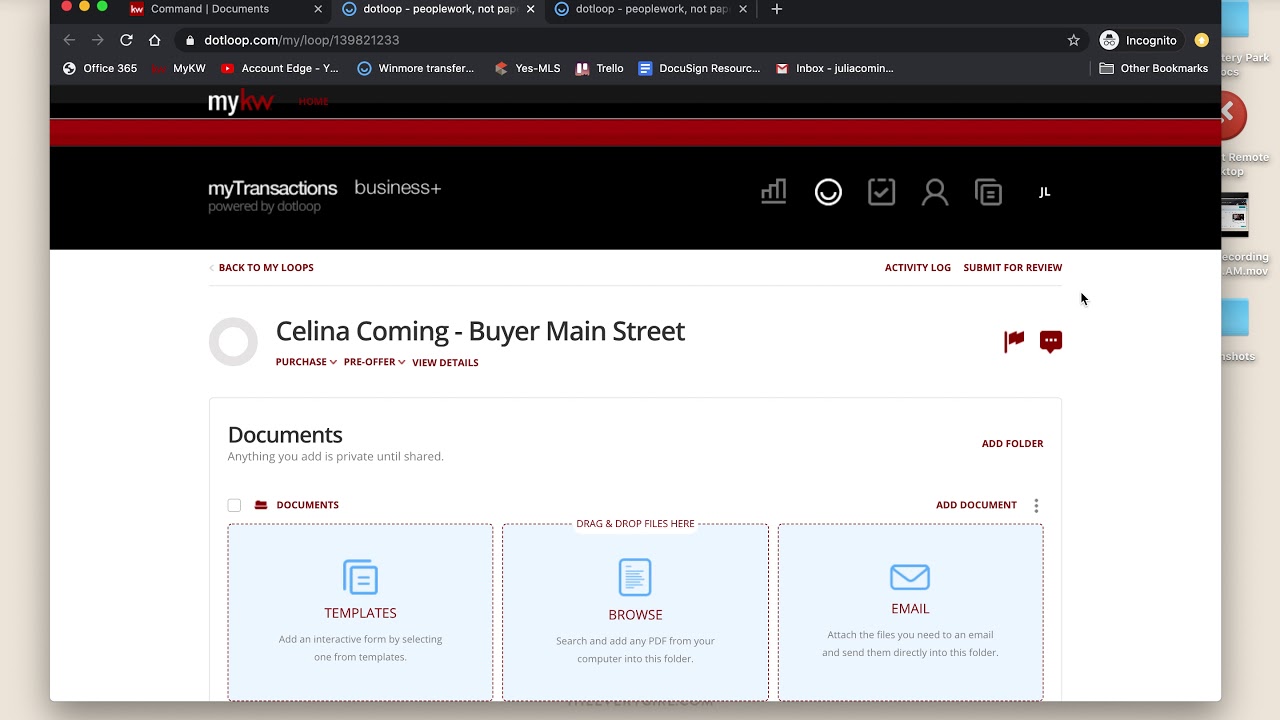Click the myKW logo
Screen dimensions: 1280x720
[240, 101]
